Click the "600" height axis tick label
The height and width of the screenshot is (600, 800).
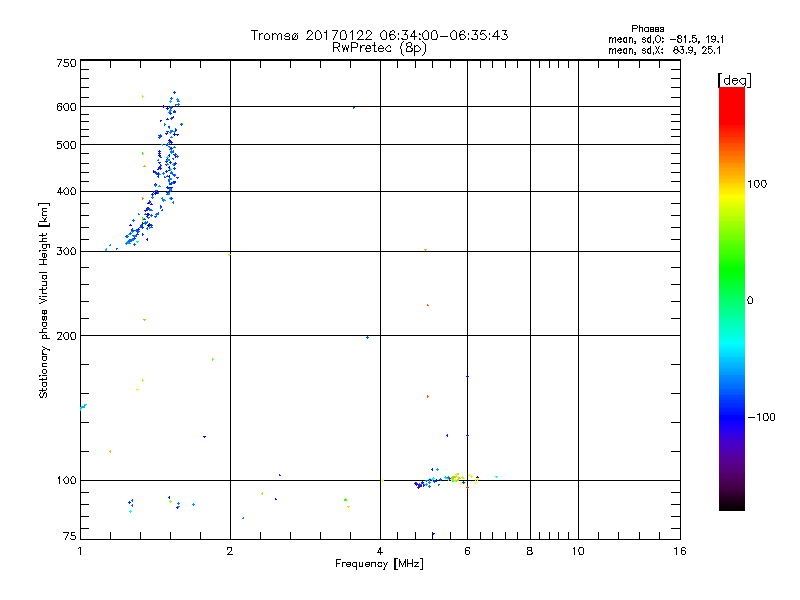click(66, 107)
